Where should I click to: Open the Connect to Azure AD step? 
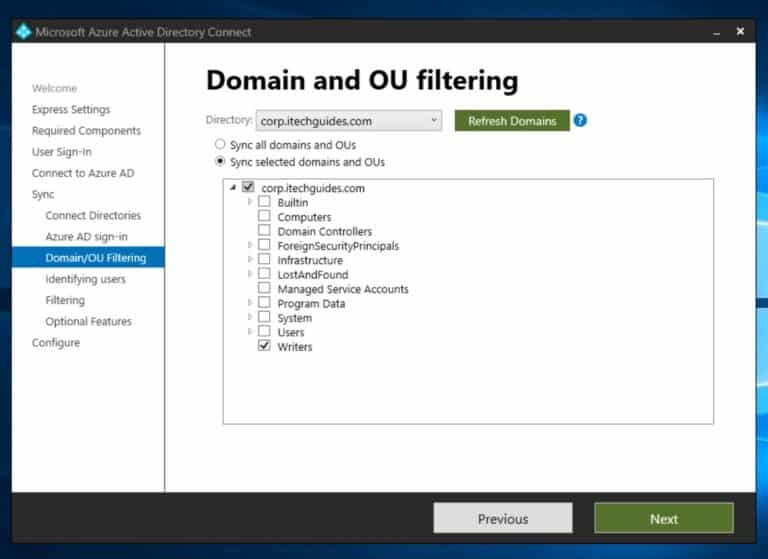click(83, 173)
